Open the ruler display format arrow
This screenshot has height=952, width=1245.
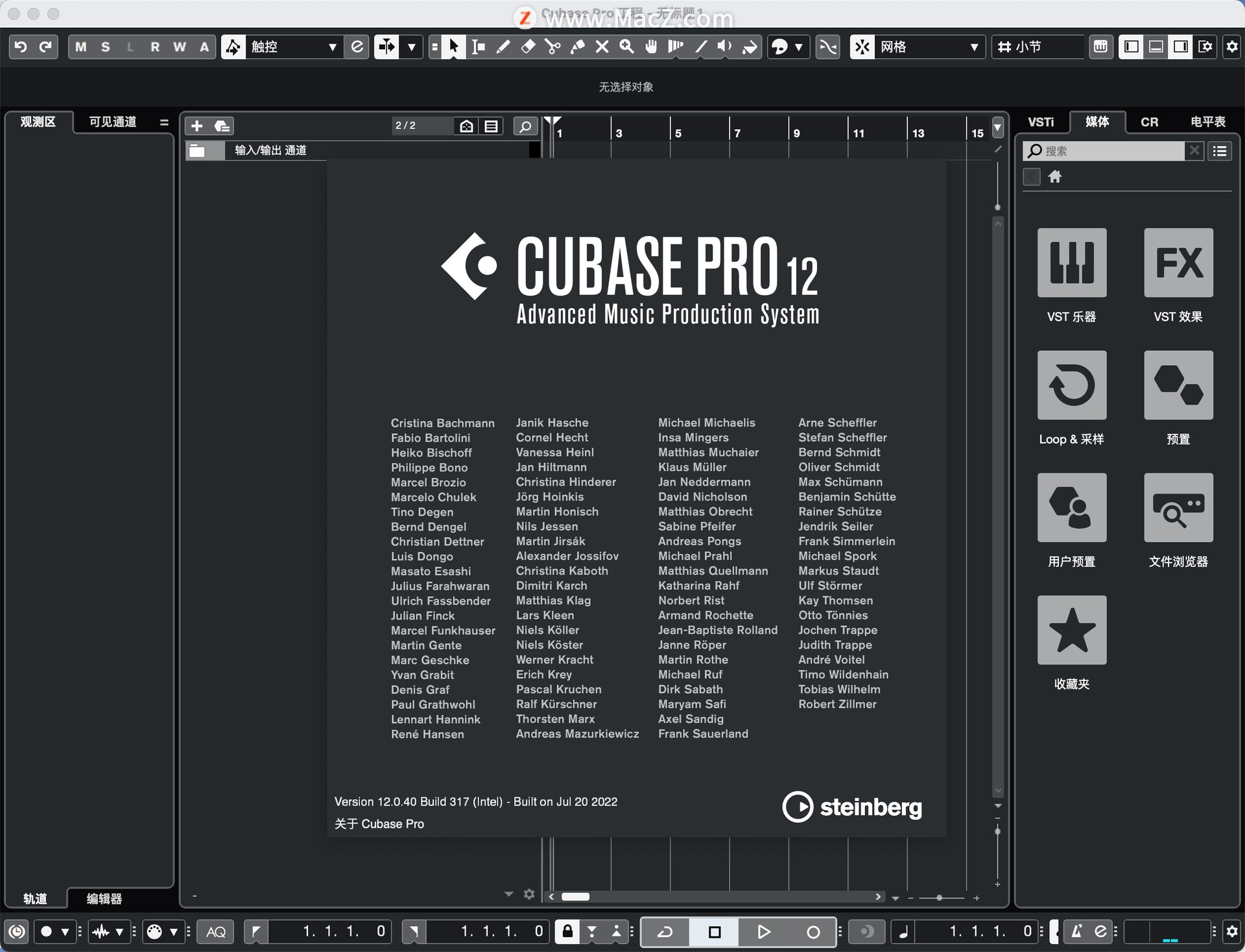coord(998,127)
